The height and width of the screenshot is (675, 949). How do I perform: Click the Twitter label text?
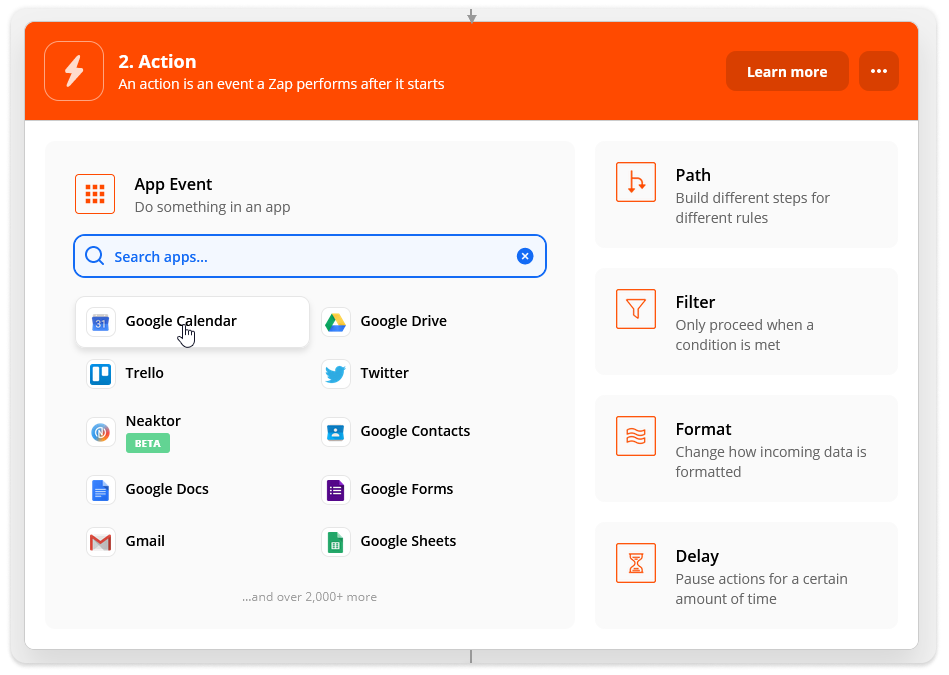click(x=384, y=373)
